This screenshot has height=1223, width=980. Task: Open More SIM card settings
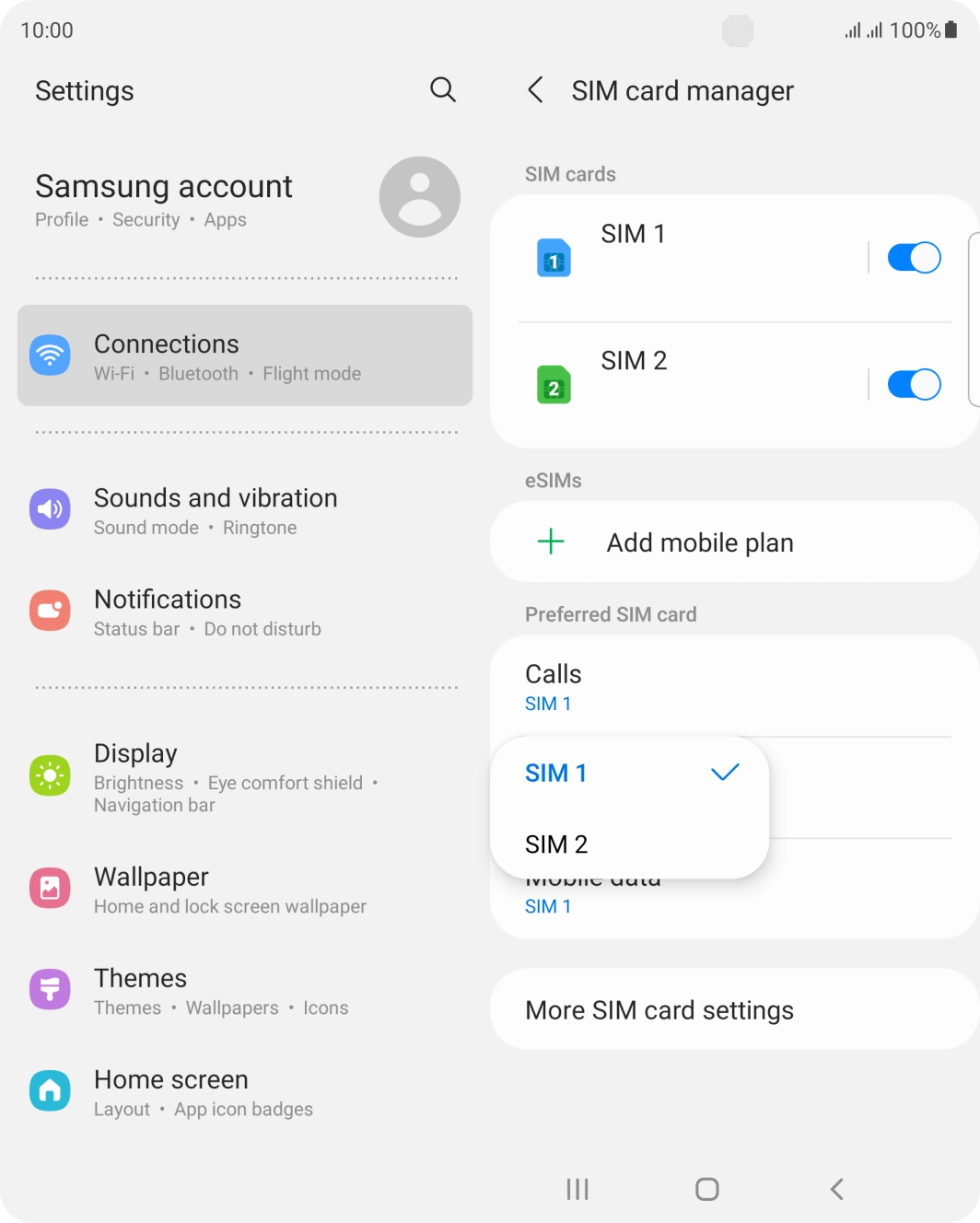[735, 1009]
